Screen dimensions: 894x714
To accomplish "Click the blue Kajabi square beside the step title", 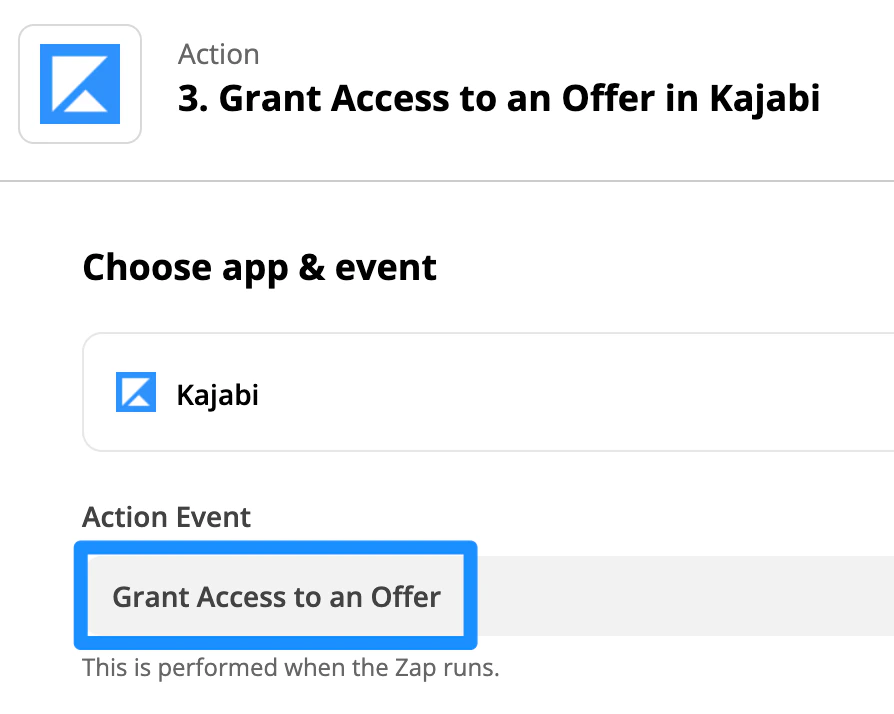I will (79, 83).
